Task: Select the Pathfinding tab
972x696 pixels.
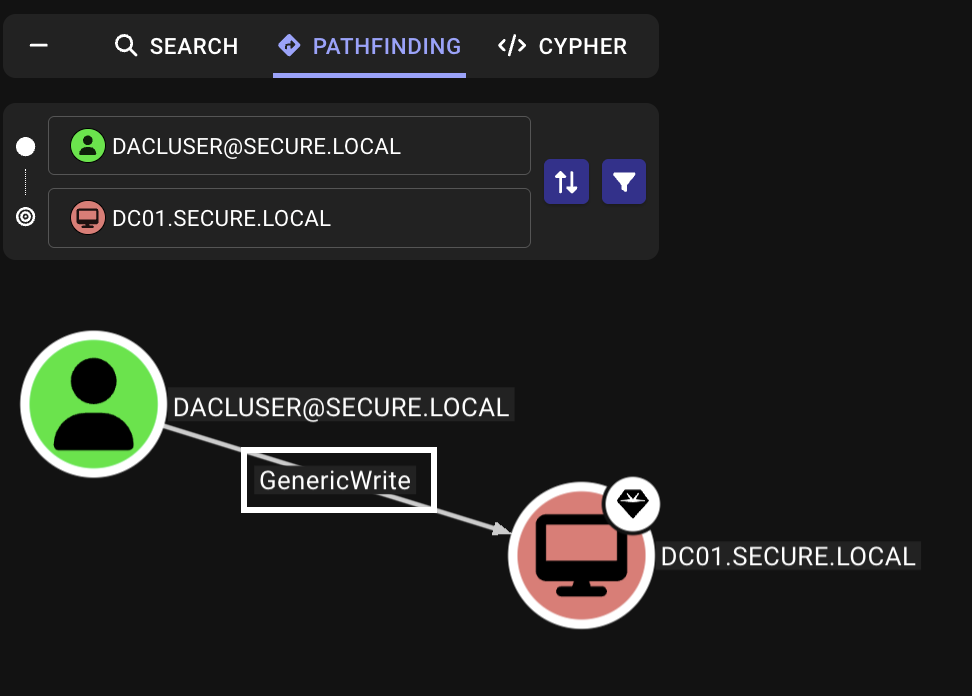Action: point(369,46)
